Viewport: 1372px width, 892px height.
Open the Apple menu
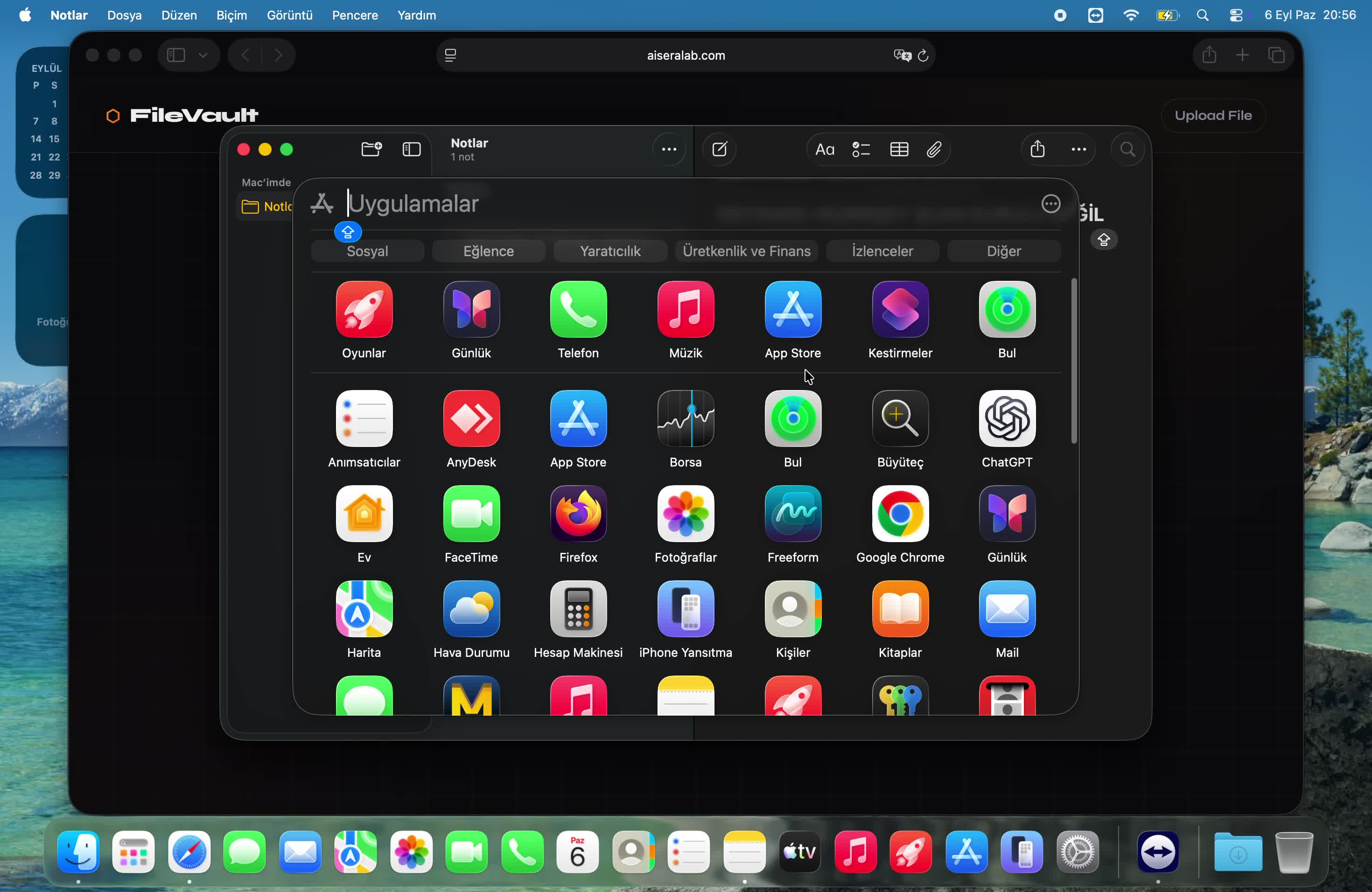pyautogui.click(x=25, y=15)
